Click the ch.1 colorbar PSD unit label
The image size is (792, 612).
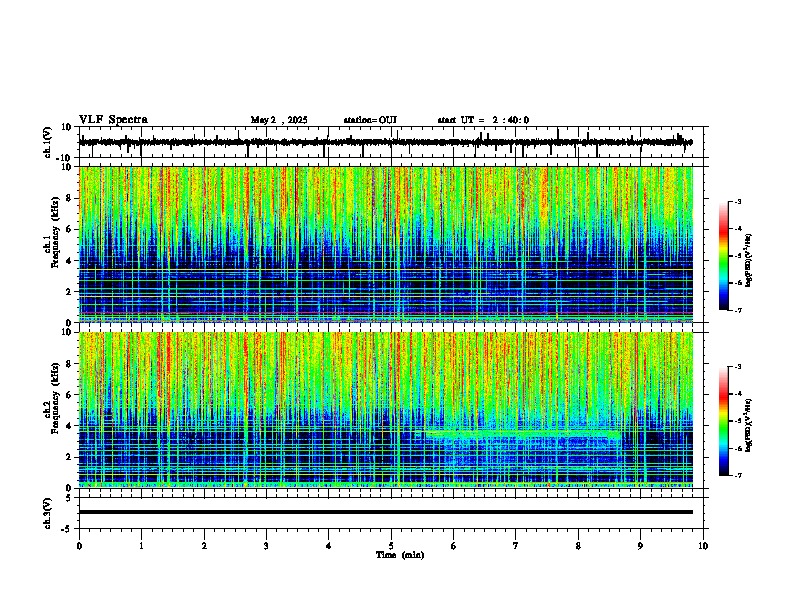coord(749,260)
